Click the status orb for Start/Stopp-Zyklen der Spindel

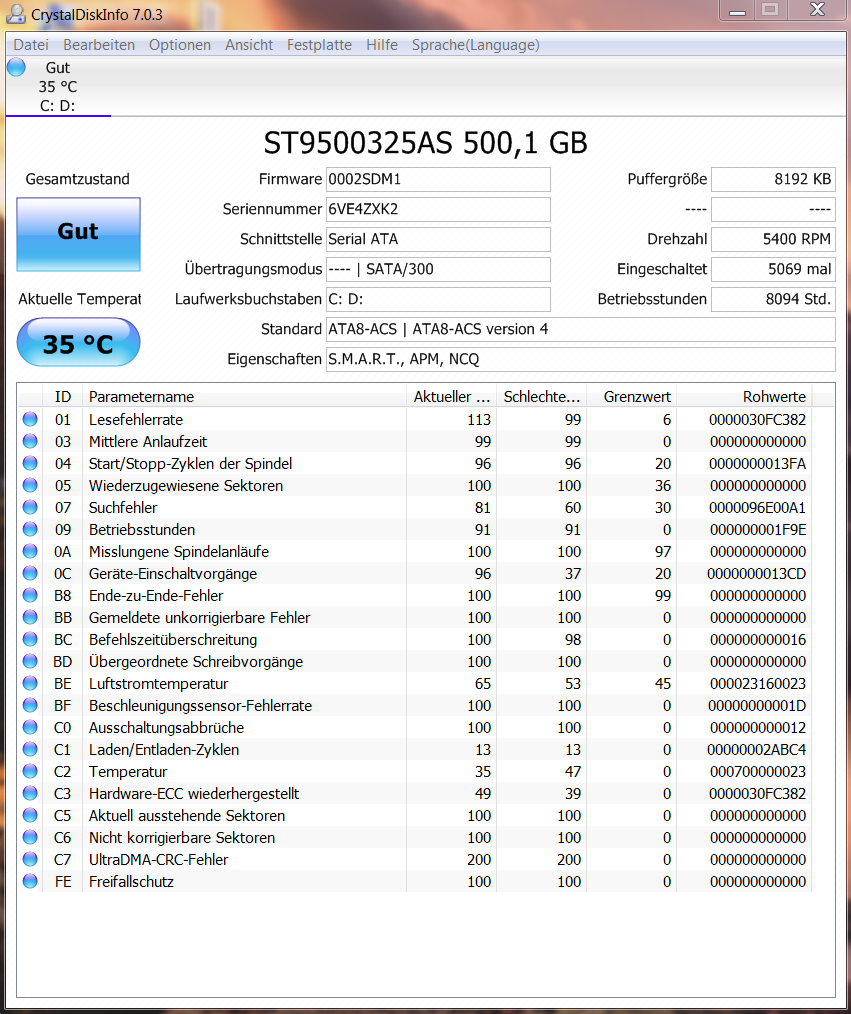[30, 463]
